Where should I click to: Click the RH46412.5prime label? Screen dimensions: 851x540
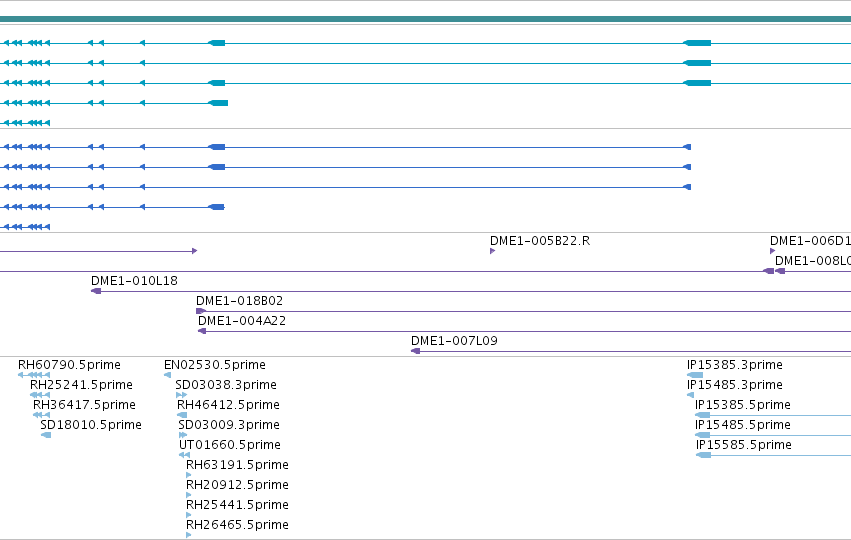228,405
